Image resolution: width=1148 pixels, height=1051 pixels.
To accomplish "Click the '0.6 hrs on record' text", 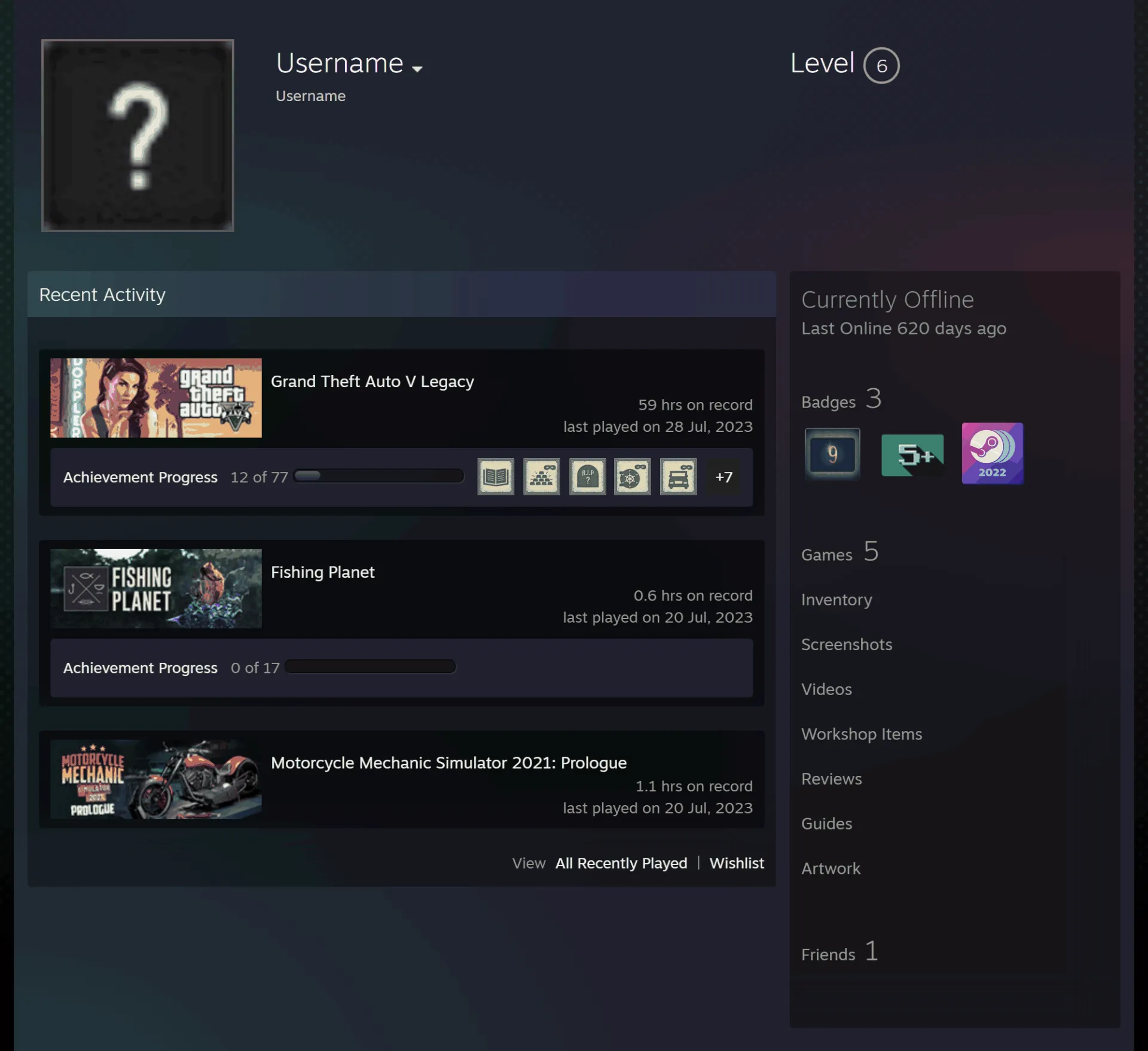I will tap(693, 596).
